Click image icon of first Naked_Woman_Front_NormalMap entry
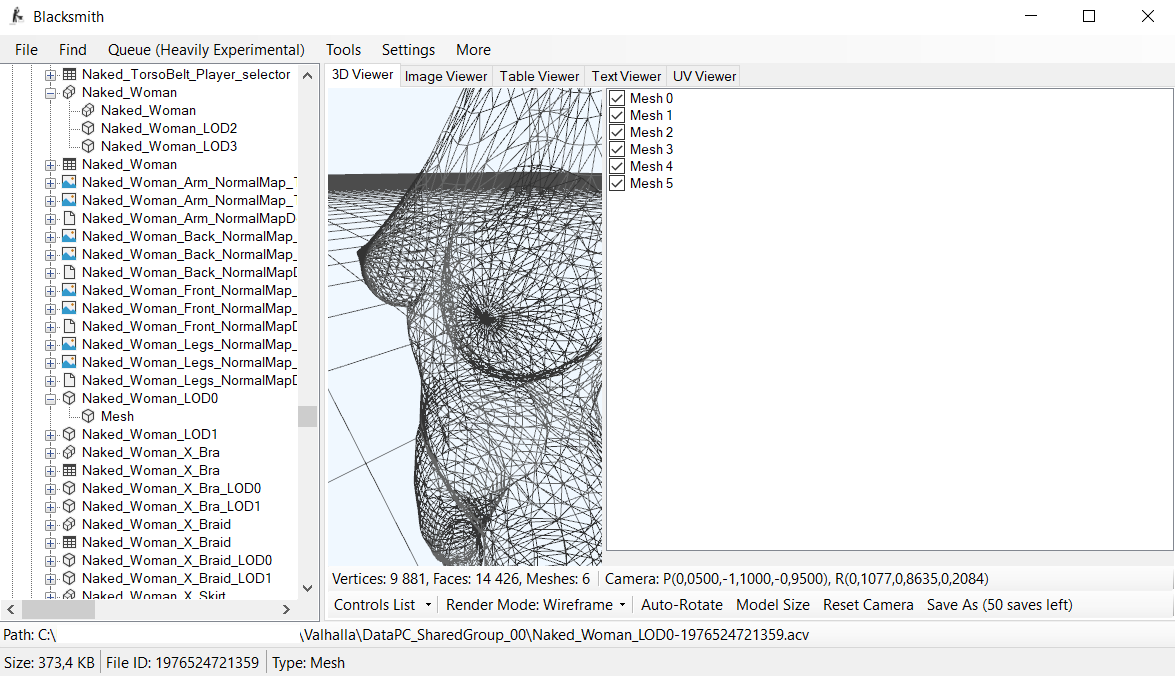This screenshot has width=1175, height=676. 69,290
